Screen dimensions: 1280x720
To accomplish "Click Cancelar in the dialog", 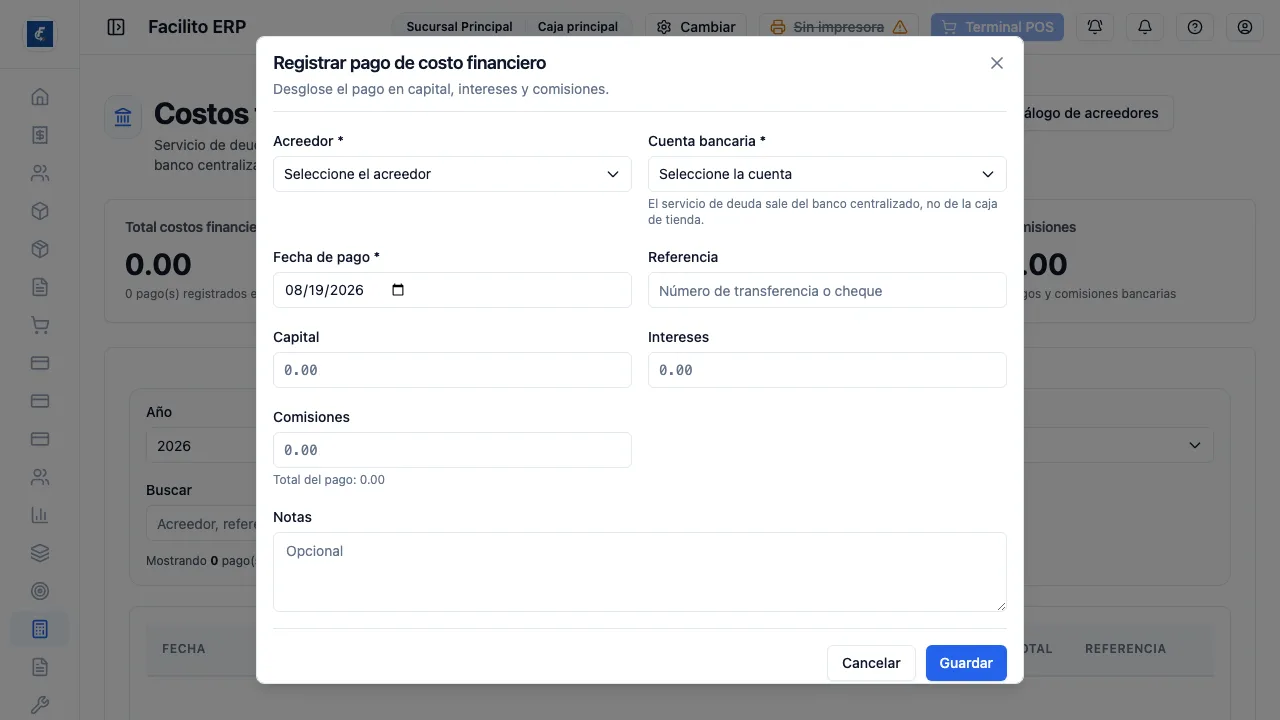I will (x=871, y=663).
